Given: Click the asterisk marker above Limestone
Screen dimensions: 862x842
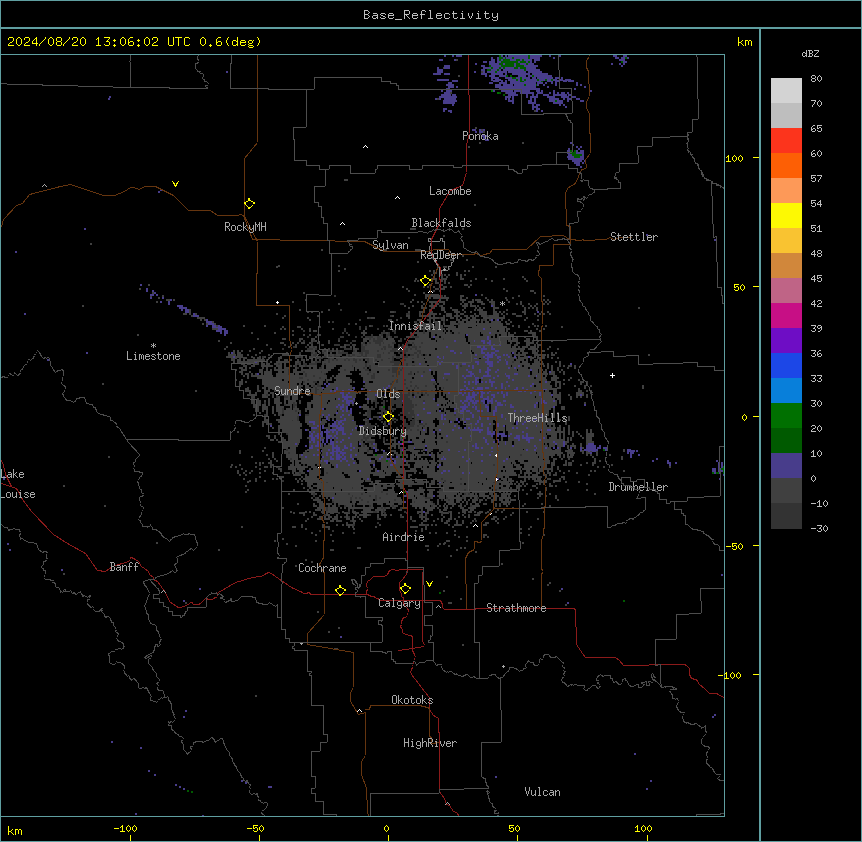Looking at the screenshot, I should (153, 346).
